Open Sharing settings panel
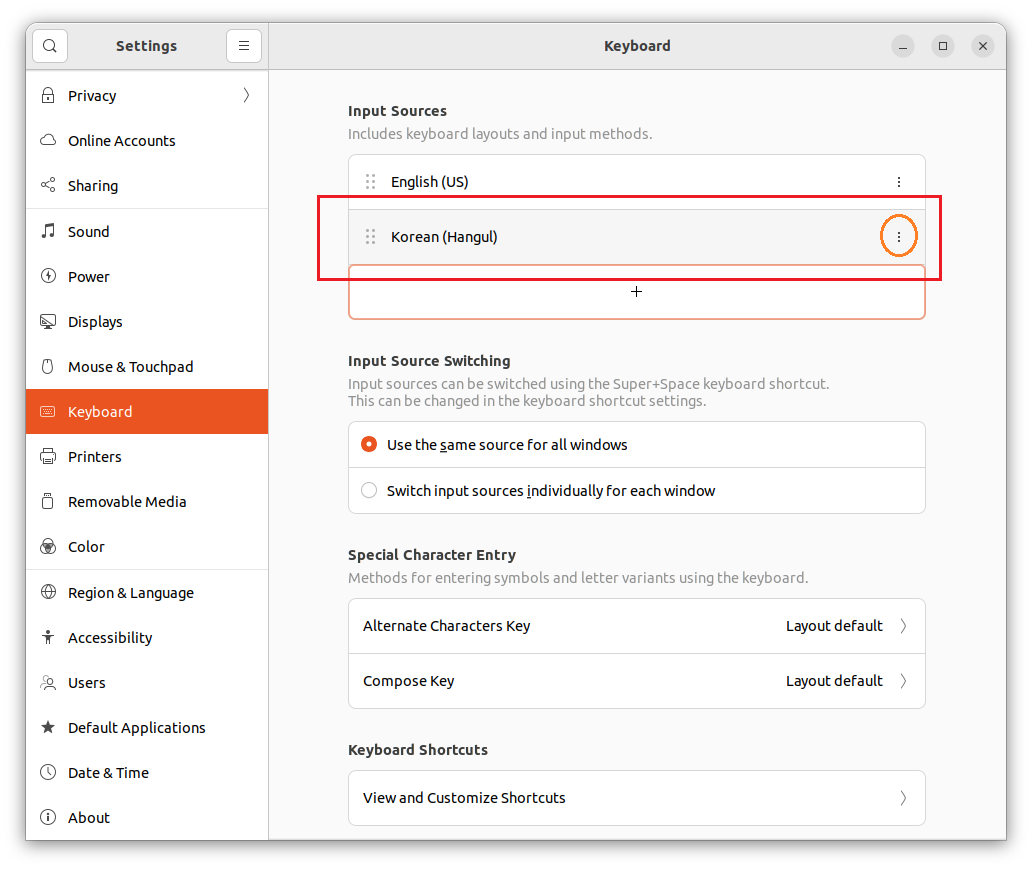Viewport: 1032px width, 869px height. coord(147,186)
